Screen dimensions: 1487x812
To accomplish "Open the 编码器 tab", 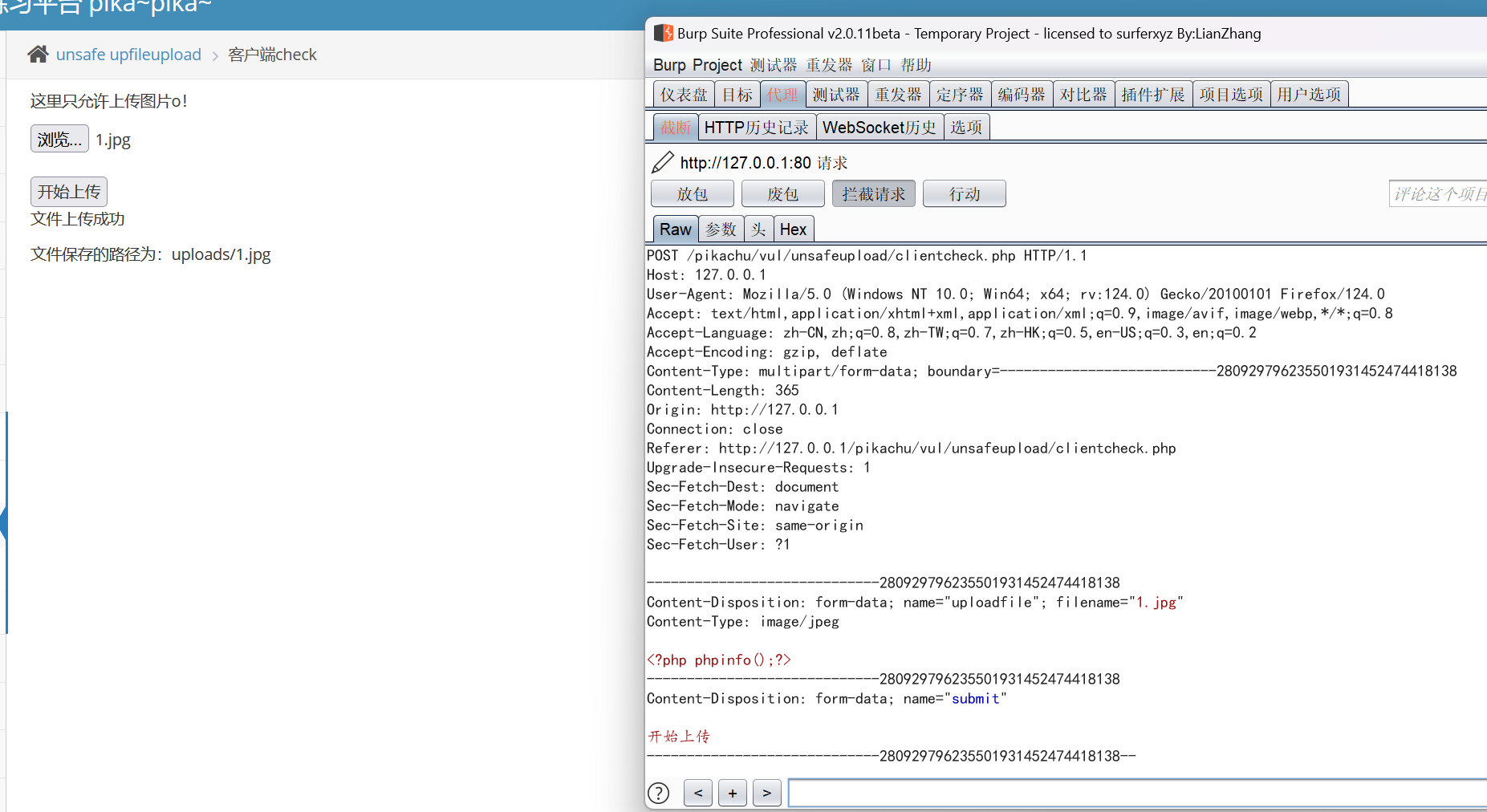I will 1022,95.
